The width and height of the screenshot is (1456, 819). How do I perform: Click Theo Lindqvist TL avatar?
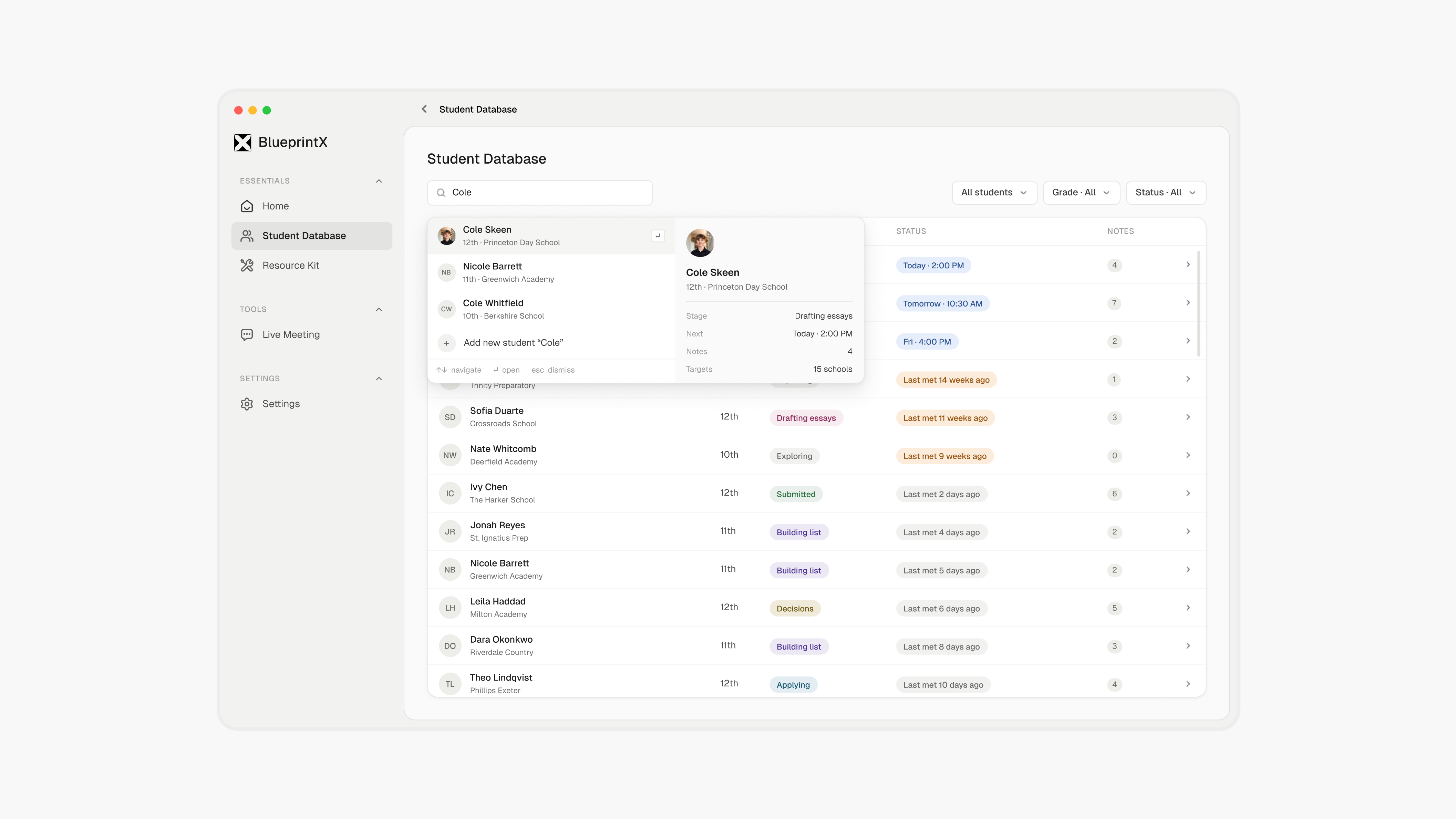coord(450,684)
